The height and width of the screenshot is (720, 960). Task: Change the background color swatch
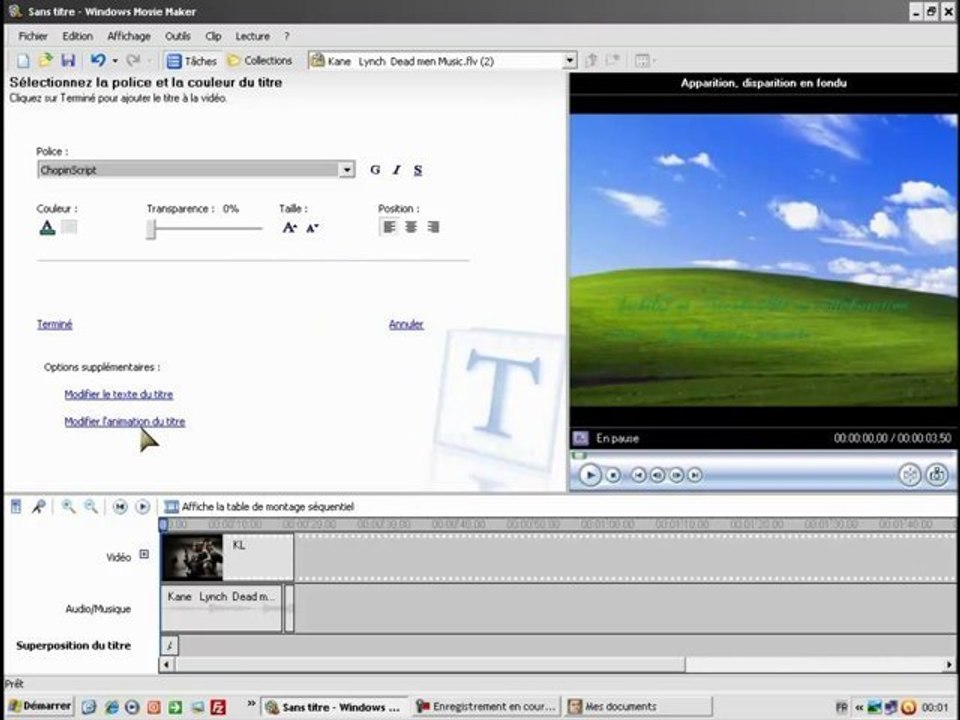pyautogui.click(x=69, y=227)
